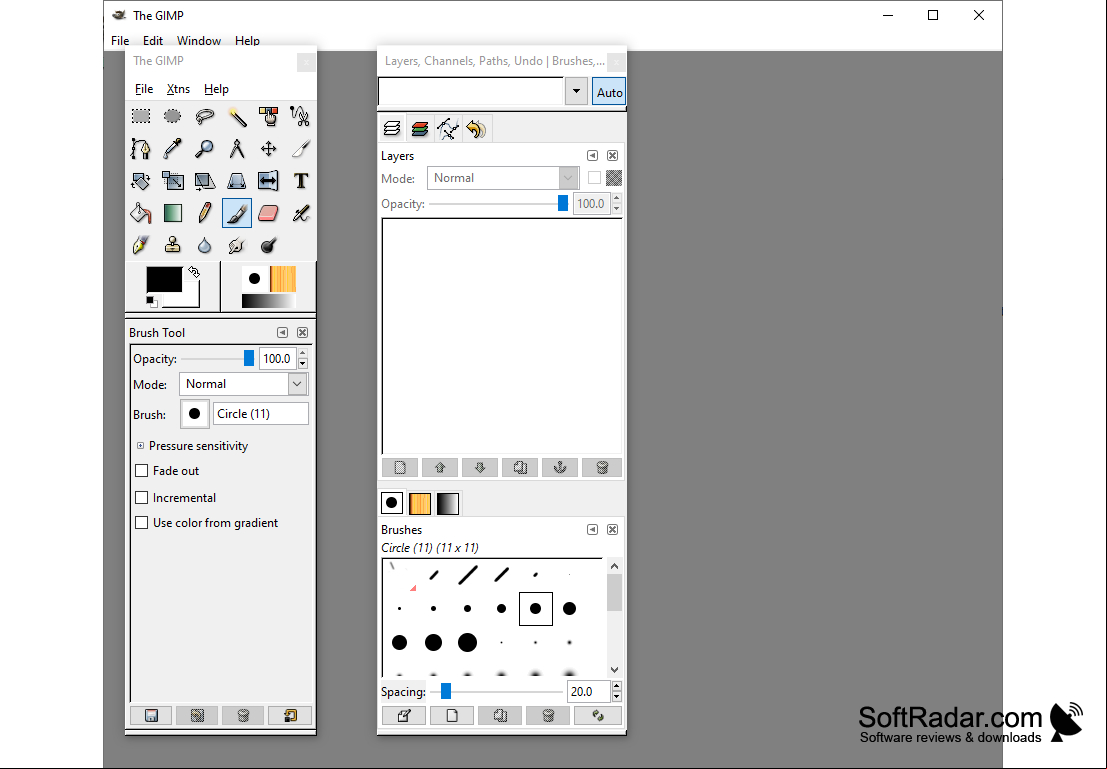
Task: Click Spacing value field 20.0
Action: tap(588, 691)
